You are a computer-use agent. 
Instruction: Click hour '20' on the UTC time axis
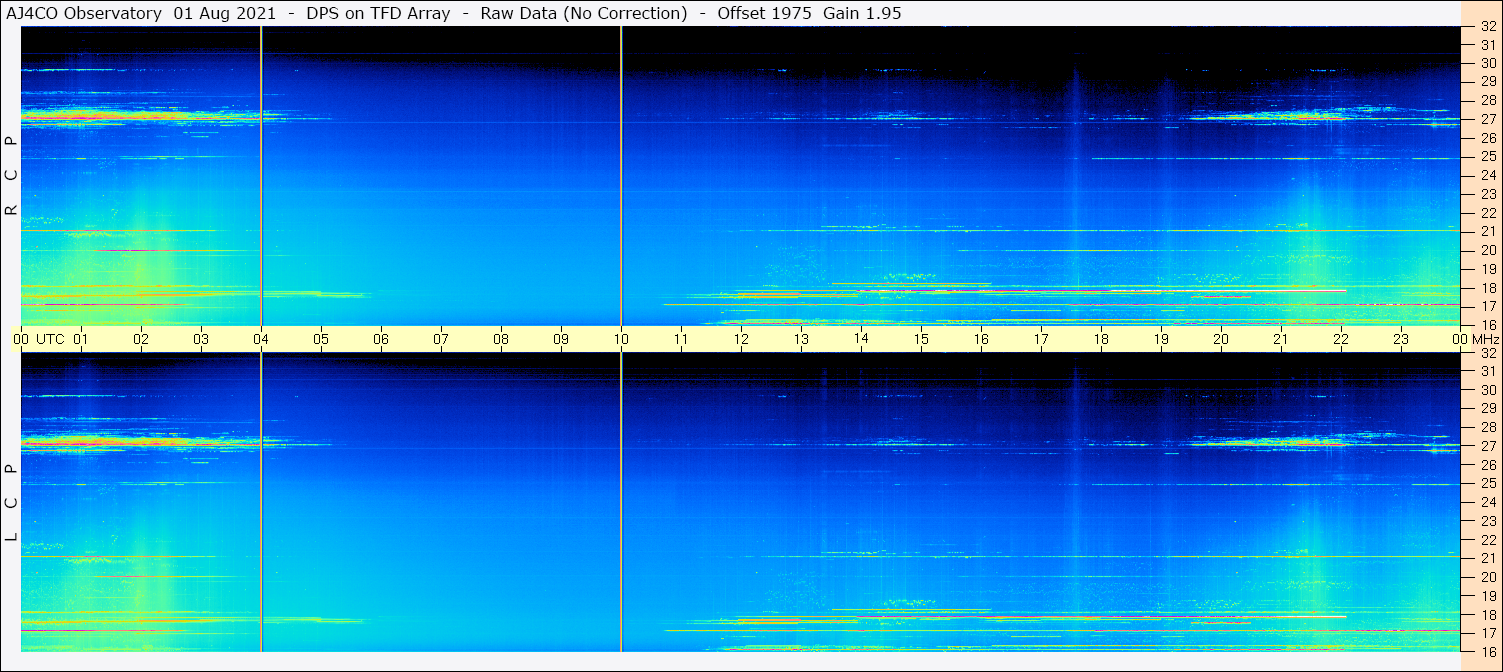coord(1221,340)
